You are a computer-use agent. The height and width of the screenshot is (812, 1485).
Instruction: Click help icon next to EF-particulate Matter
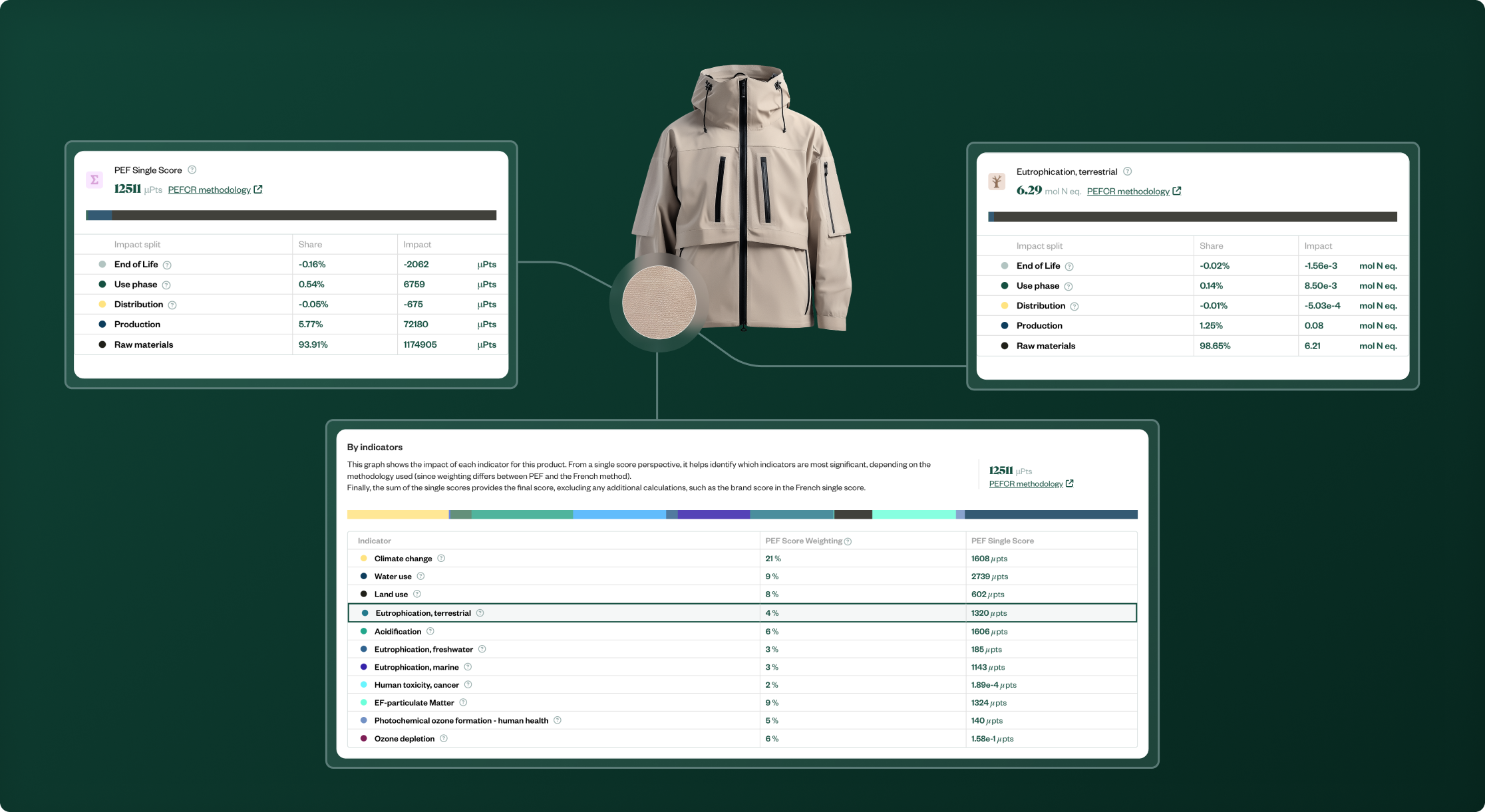pyautogui.click(x=464, y=703)
